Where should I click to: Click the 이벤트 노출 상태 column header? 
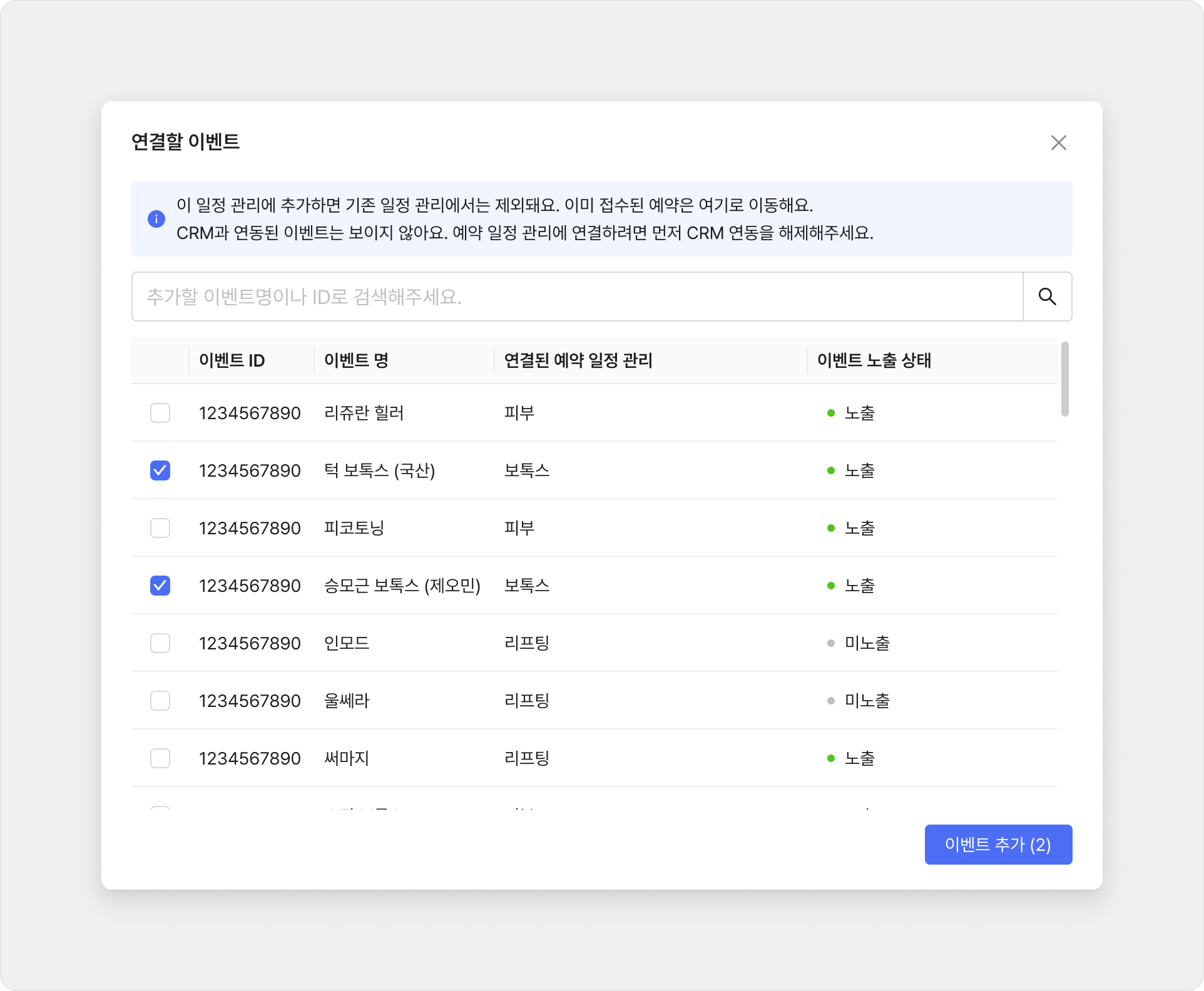874,360
